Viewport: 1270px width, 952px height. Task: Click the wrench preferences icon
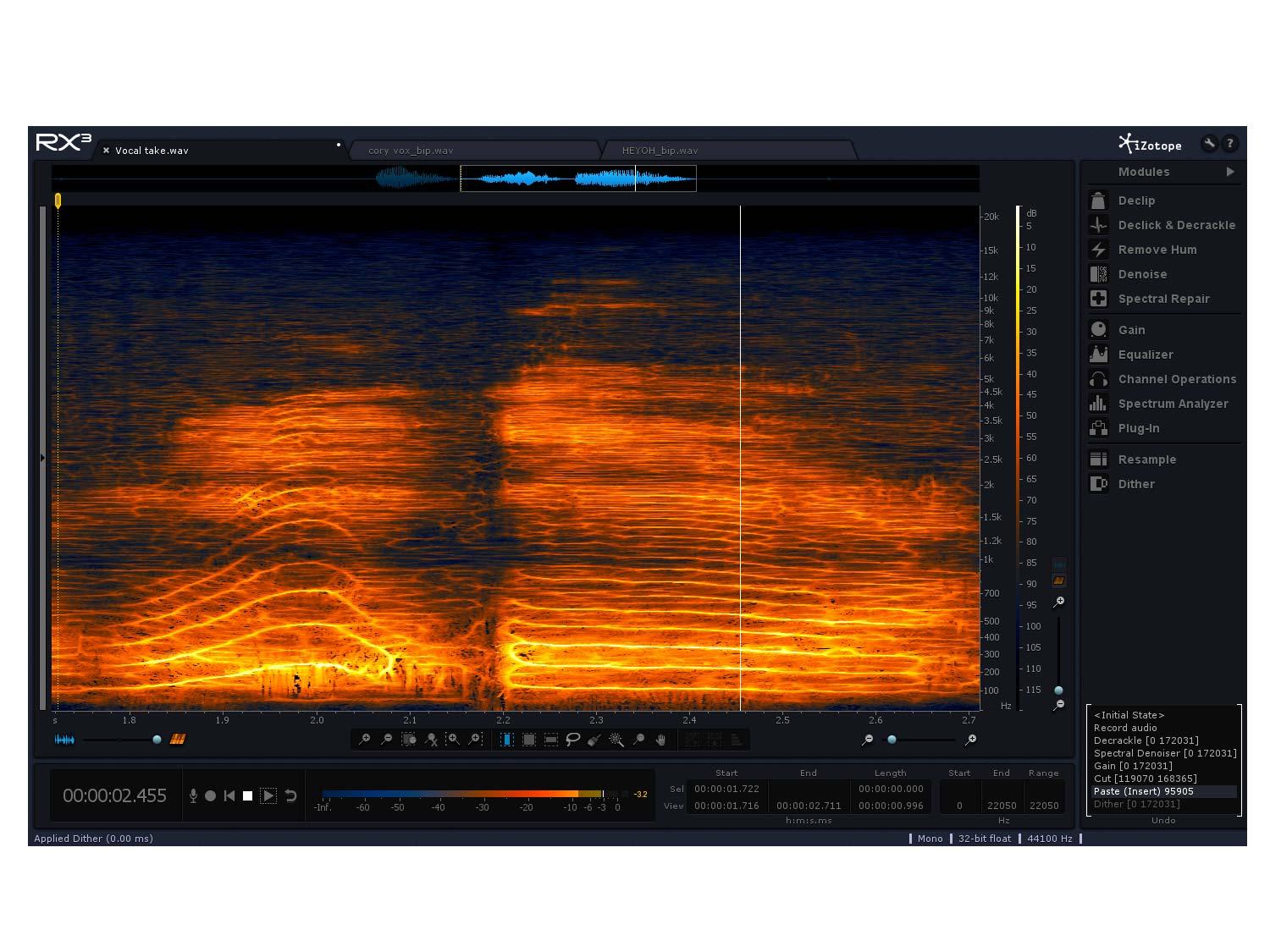click(x=1209, y=144)
